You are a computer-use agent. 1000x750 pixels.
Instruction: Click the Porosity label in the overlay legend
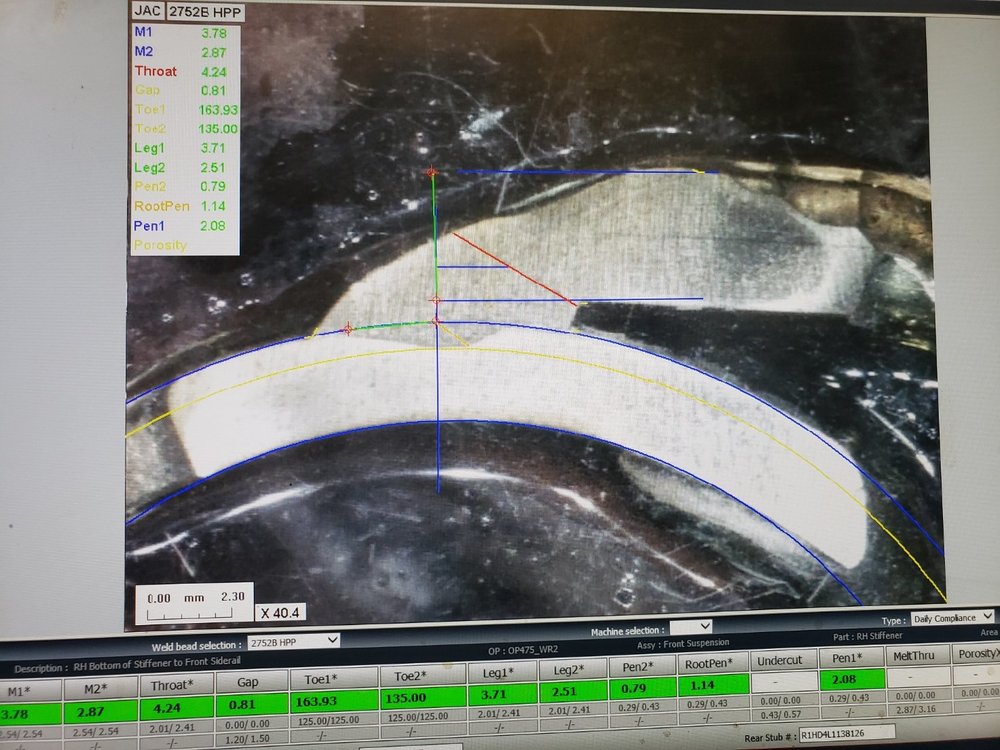pos(160,245)
